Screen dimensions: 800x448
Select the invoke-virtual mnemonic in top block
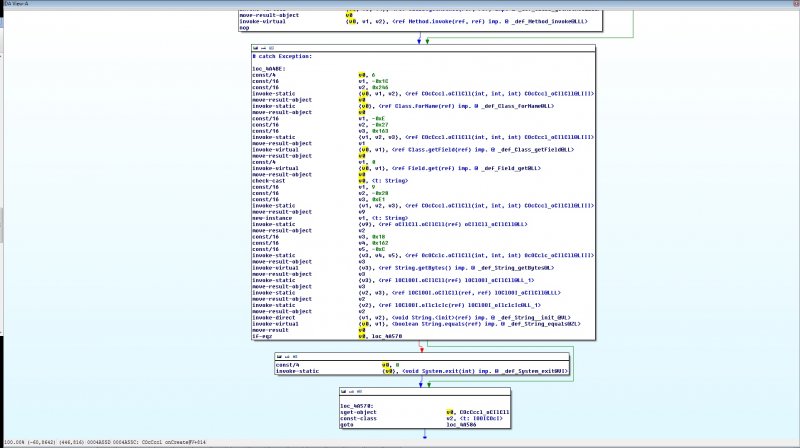pos(262,21)
